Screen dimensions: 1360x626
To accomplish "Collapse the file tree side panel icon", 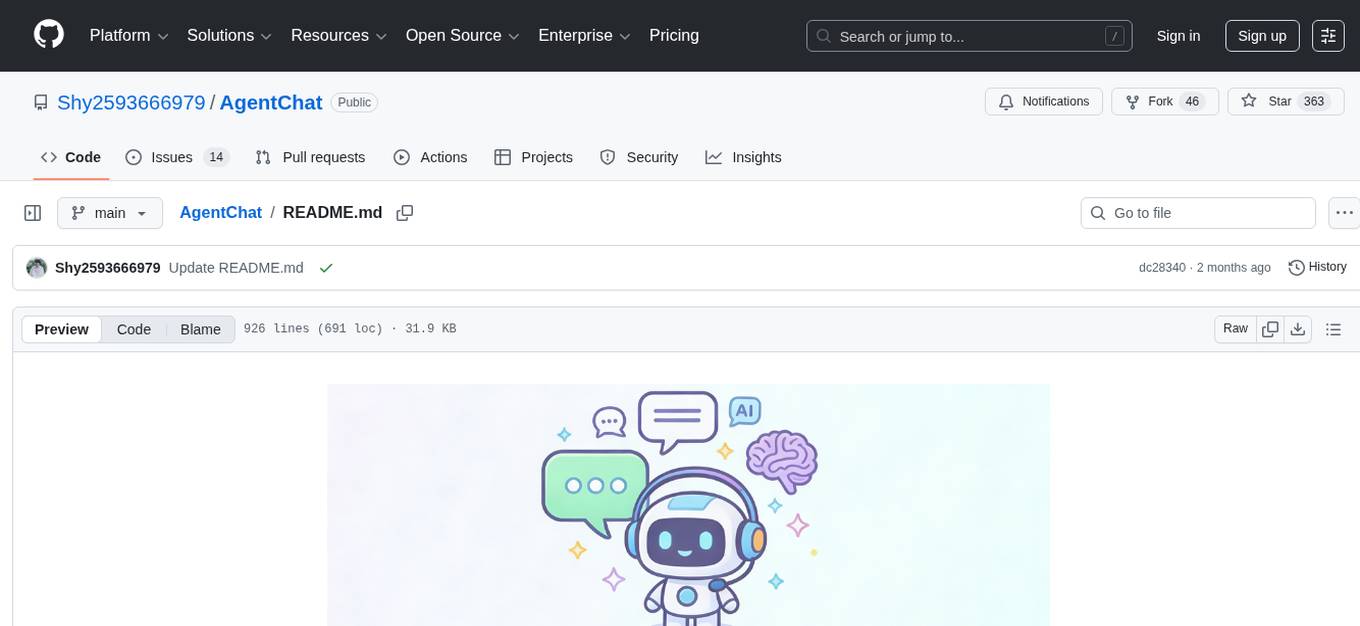I will tap(32, 212).
